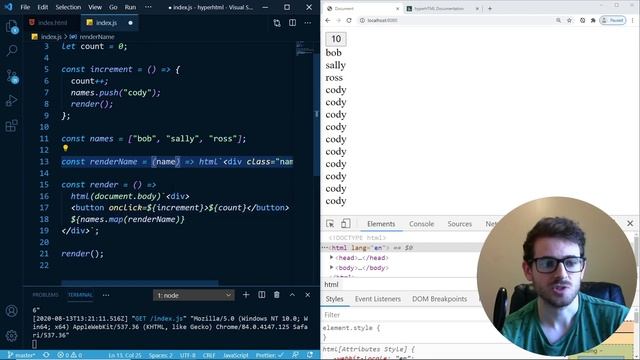The image size is (640, 360).
Task: Open the Extensions view icon
Action: [x=12, y=125]
